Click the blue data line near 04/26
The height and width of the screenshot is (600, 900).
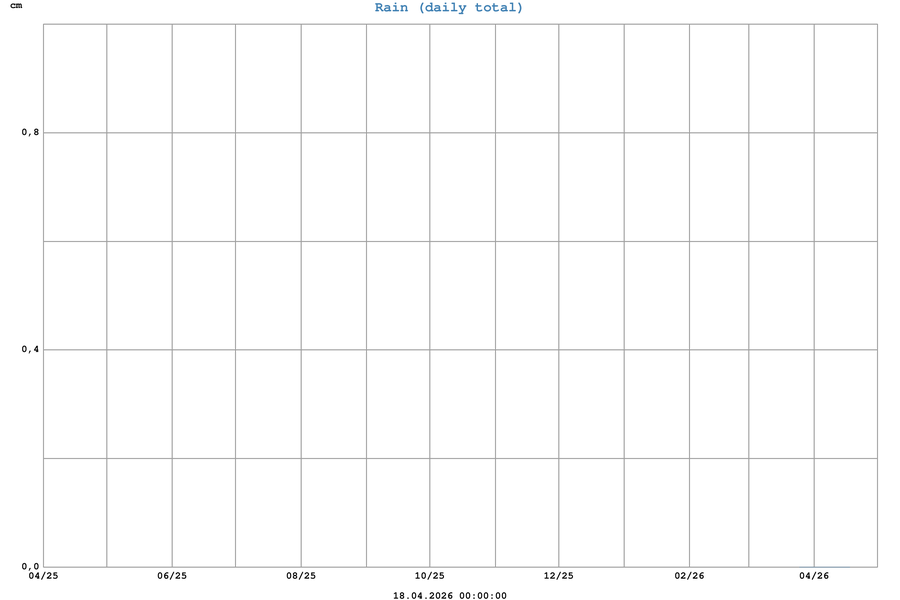tap(832, 566)
